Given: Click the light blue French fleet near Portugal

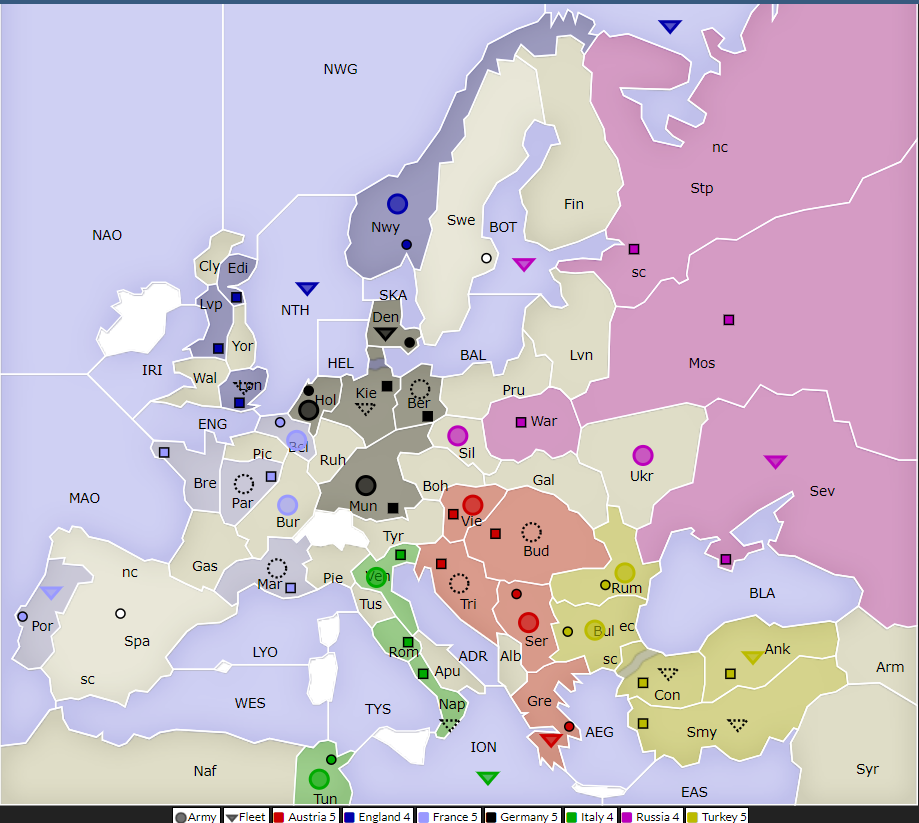Looking at the screenshot, I should pos(51,593).
